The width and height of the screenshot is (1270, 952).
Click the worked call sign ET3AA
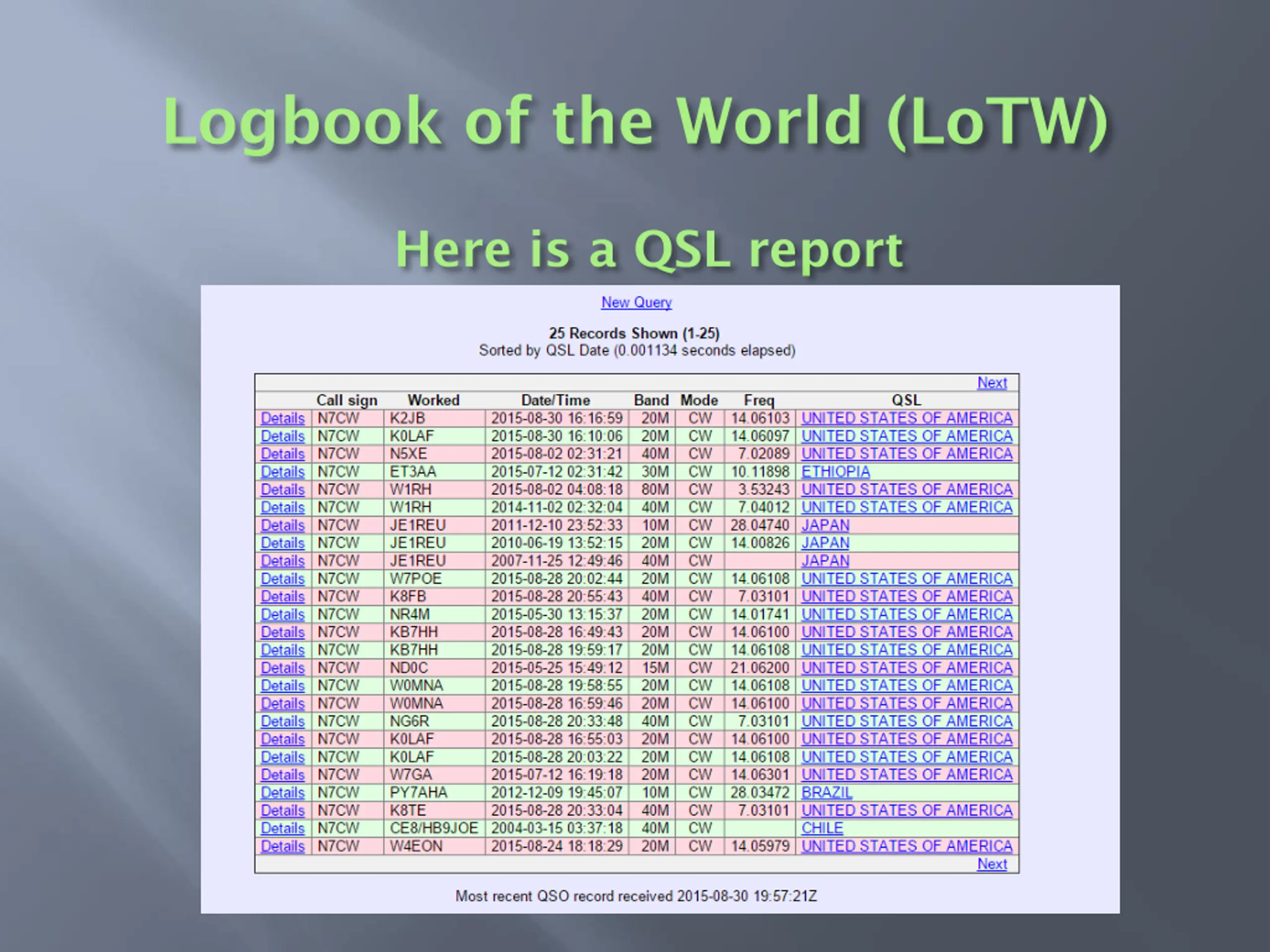pos(413,472)
